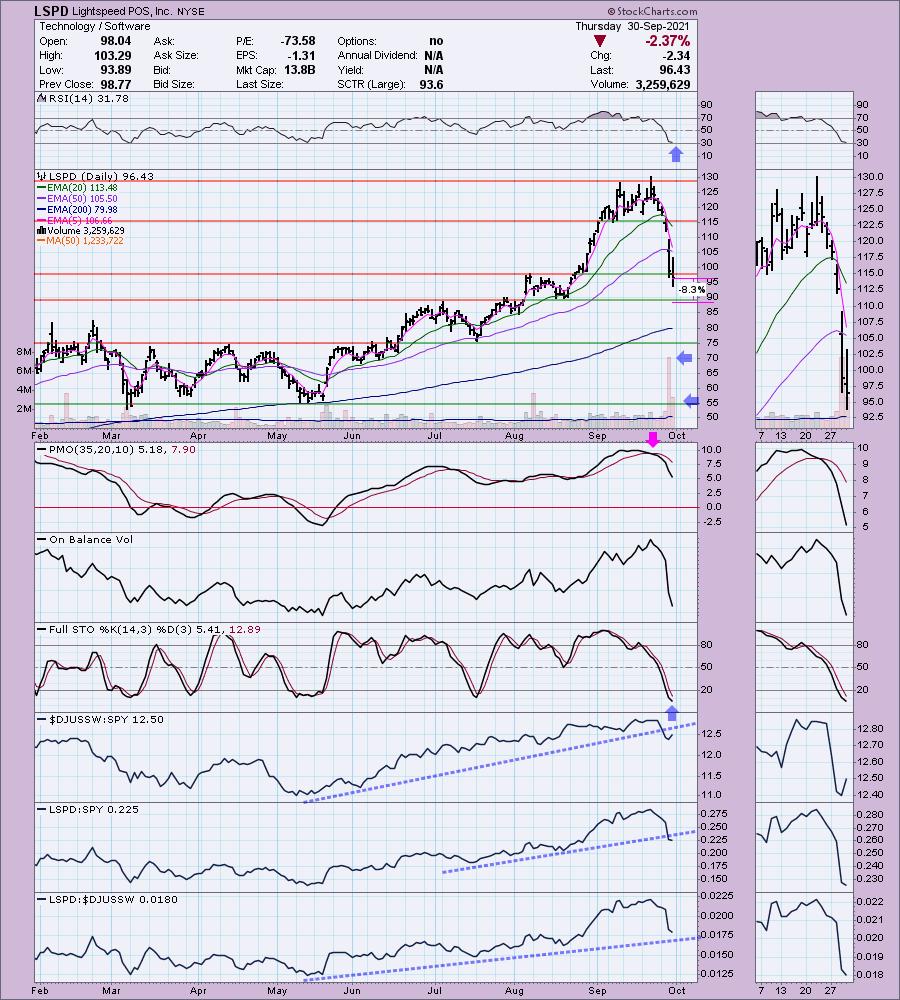Click the RSI(14) 31.78 indicator label
This screenshot has height=1000, width=900.
coord(88,98)
